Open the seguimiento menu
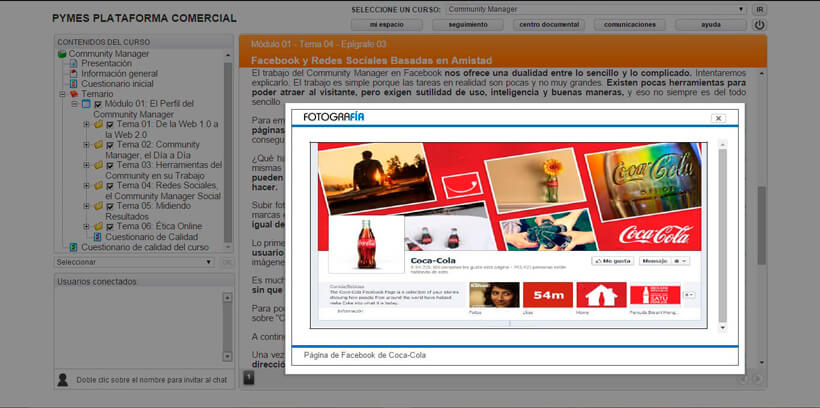 (468, 25)
